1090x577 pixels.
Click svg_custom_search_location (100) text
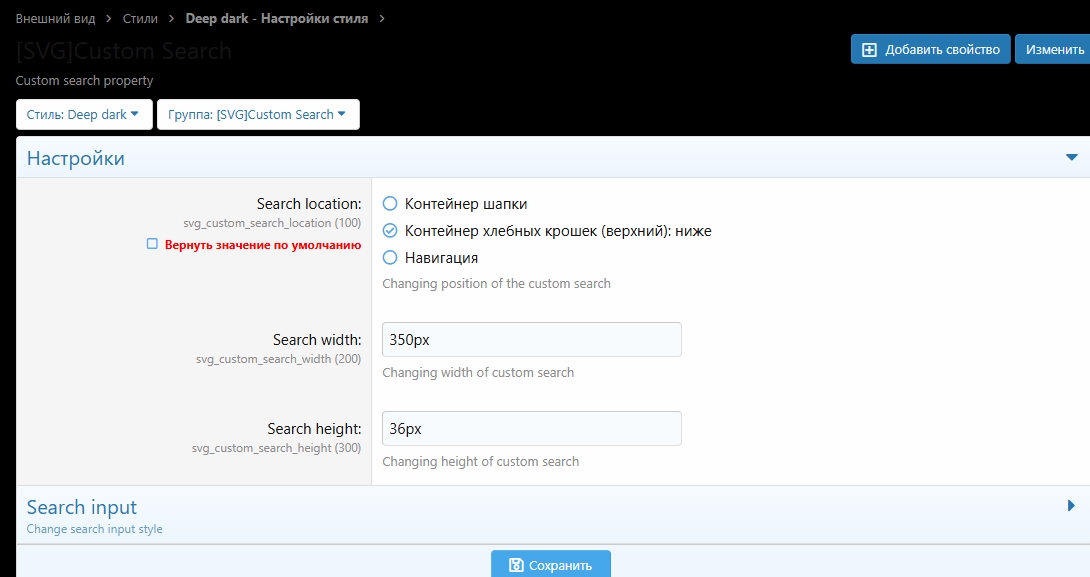point(272,223)
